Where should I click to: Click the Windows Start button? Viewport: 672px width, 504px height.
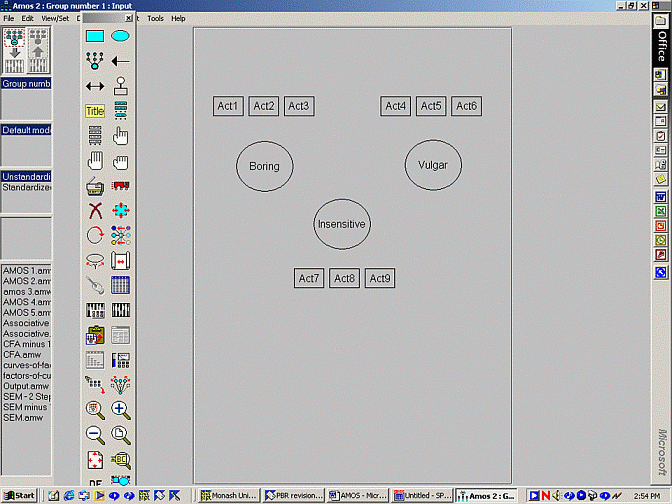(19, 496)
